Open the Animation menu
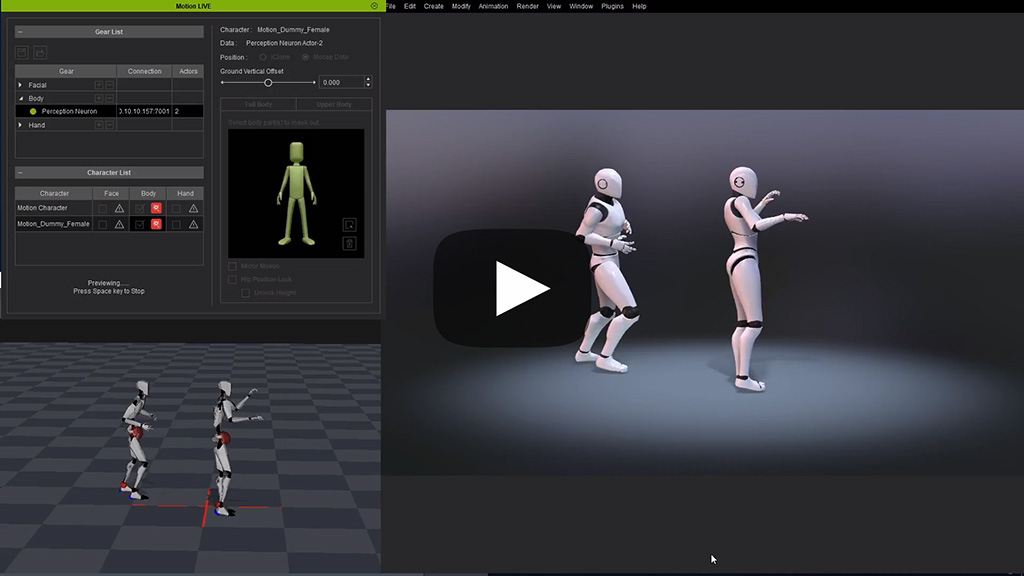The width and height of the screenshot is (1024, 576). (493, 6)
